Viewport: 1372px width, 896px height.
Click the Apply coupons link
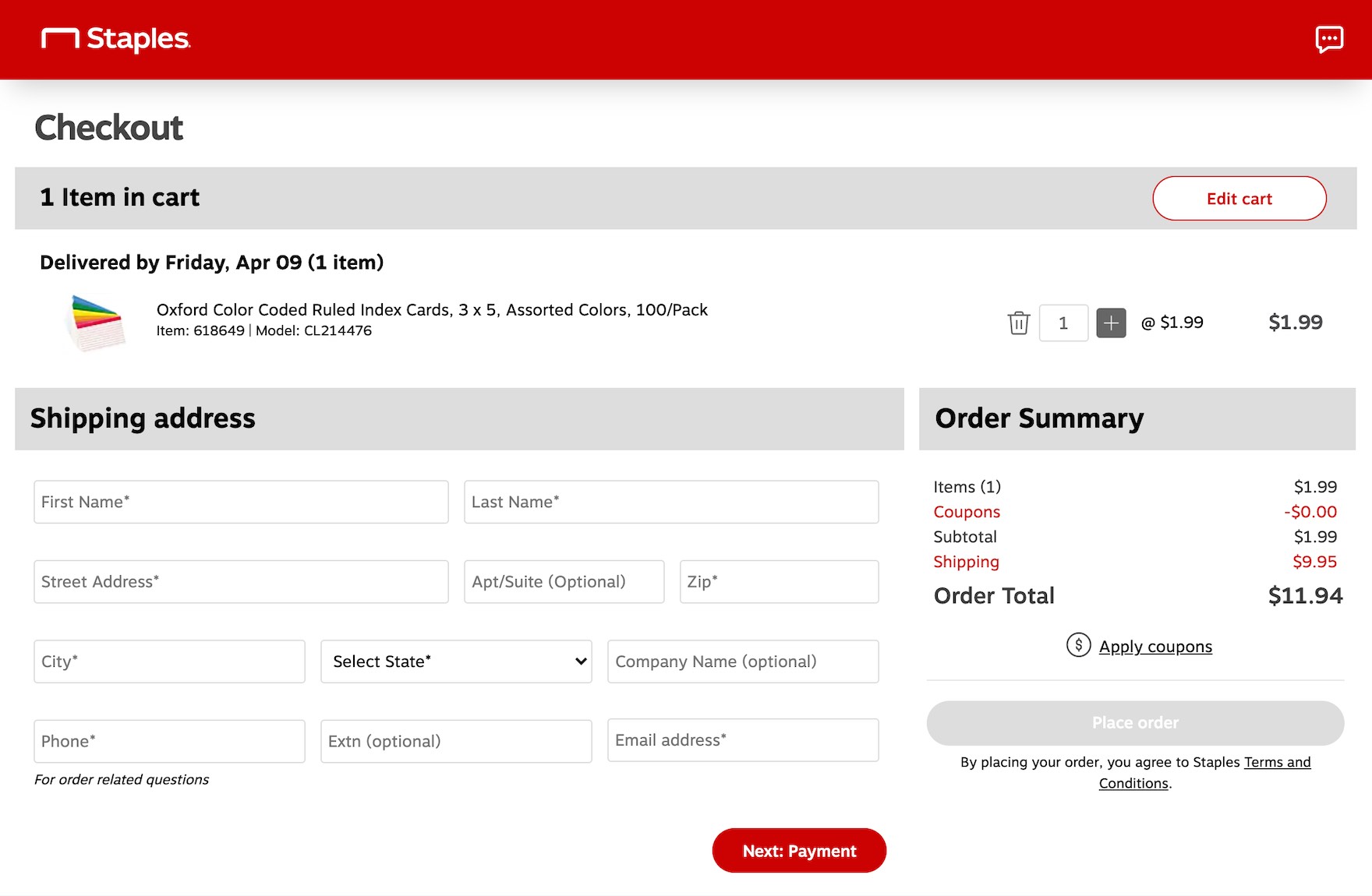(1155, 647)
